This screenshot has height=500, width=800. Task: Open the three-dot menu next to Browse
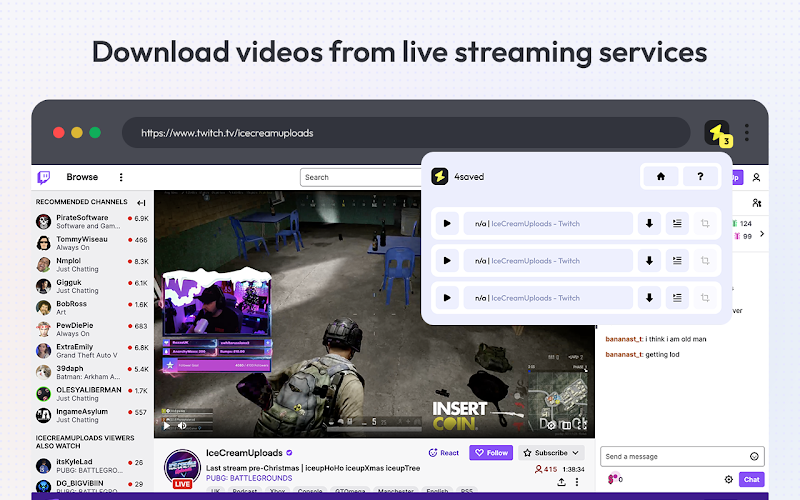pyautogui.click(x=121, y=177)
